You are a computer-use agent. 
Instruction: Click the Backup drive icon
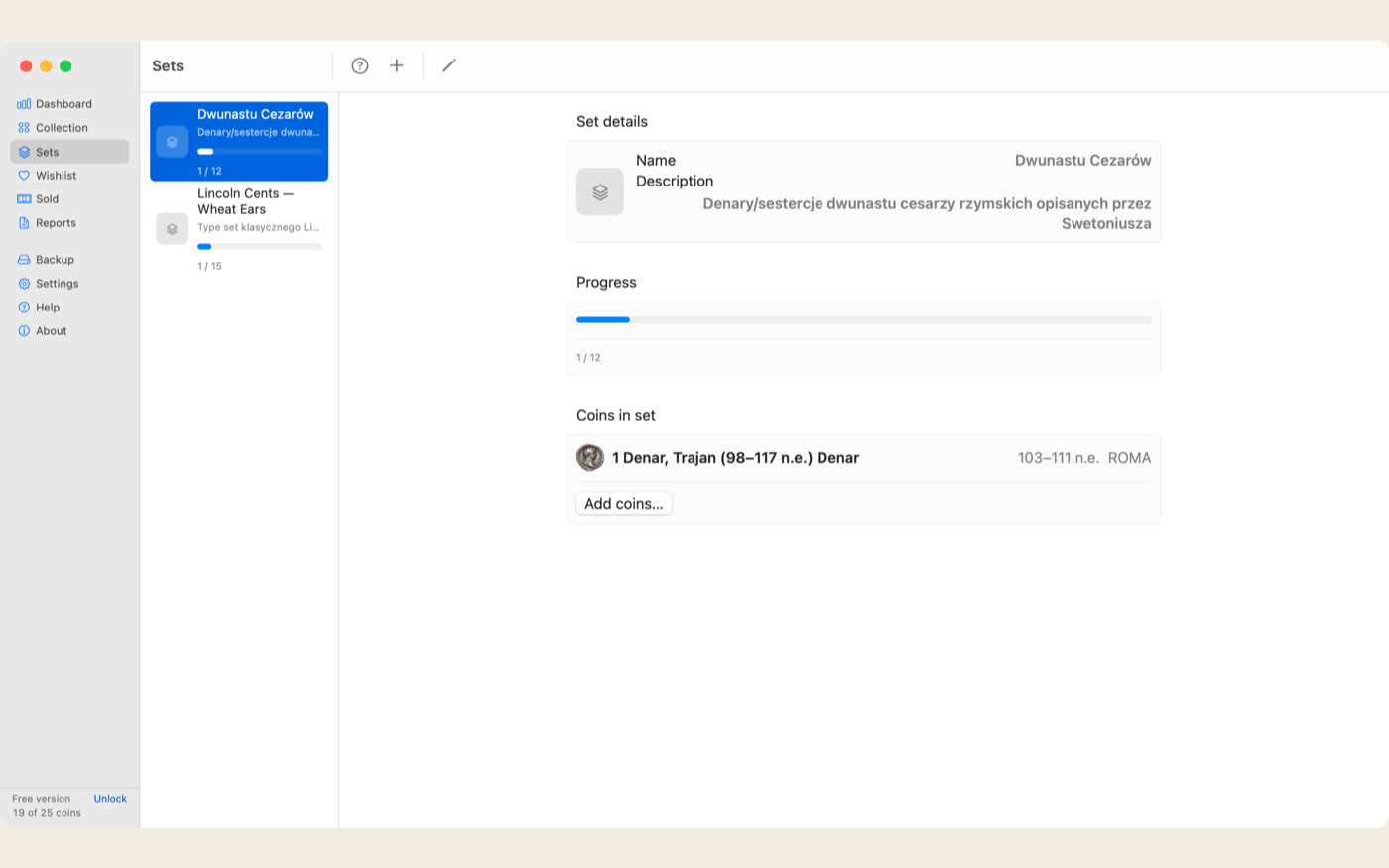[24, 260]
